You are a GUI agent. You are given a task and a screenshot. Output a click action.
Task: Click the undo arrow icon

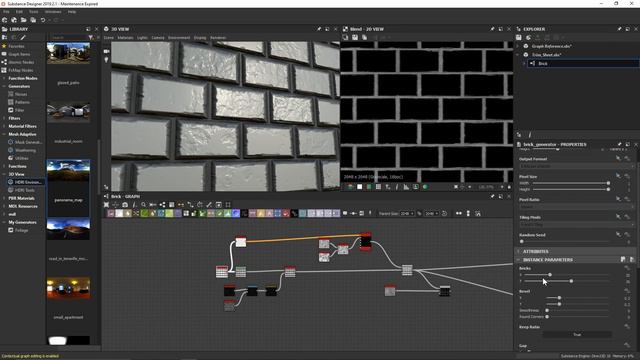(x=43, y=20)
